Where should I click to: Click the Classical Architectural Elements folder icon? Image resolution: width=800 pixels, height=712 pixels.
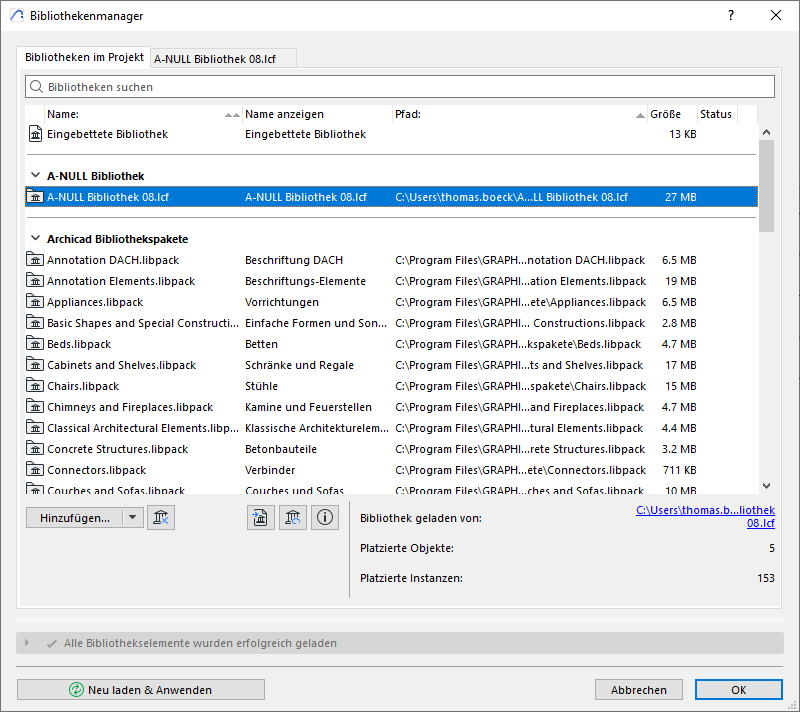pyautogui.click(x=35, y=427)
